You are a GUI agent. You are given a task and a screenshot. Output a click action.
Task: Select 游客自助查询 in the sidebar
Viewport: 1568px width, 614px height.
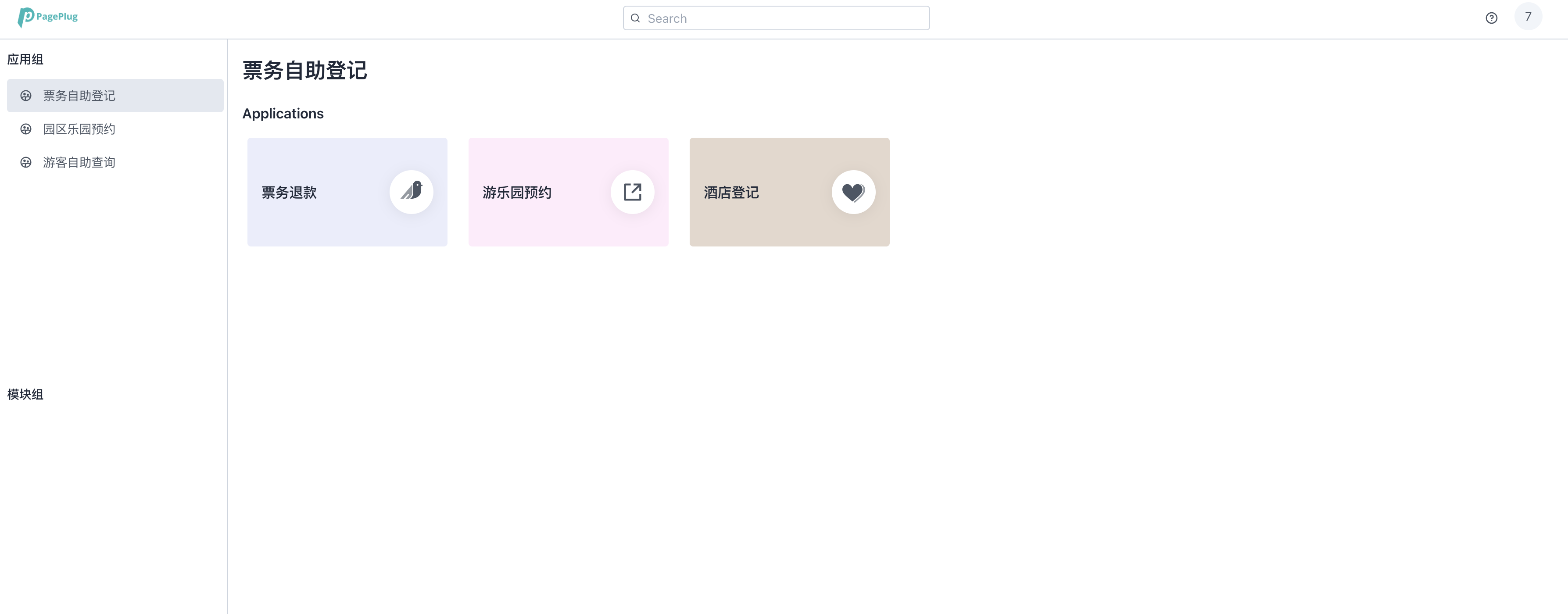coord(115,162)
